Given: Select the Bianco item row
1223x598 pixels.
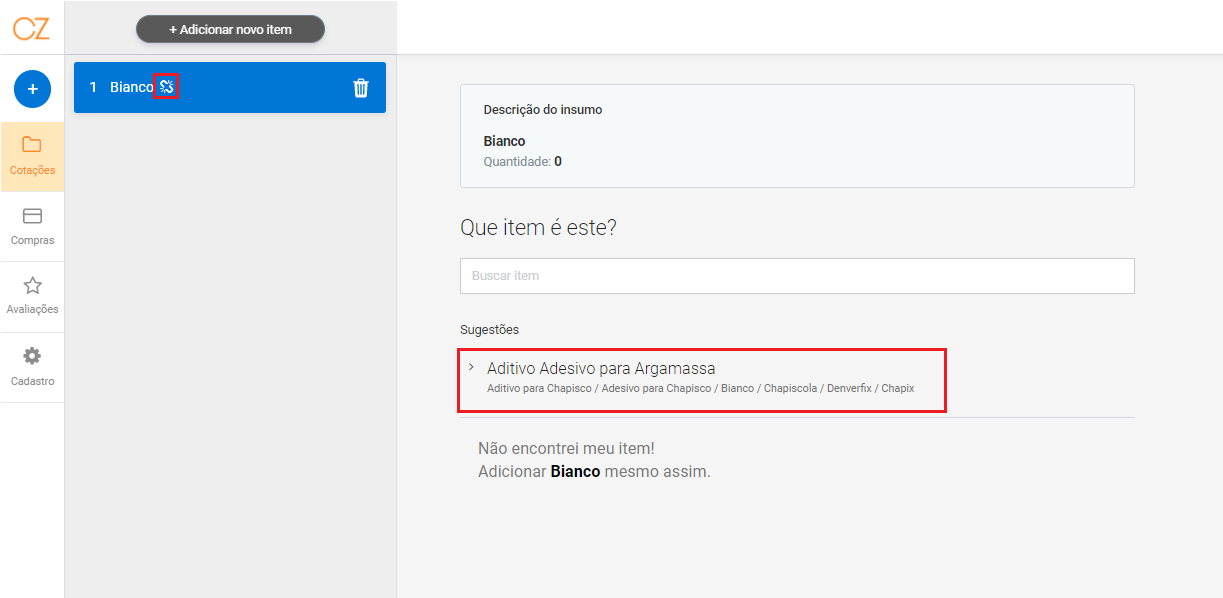Looking at the screenshot, I should point(230,87).
